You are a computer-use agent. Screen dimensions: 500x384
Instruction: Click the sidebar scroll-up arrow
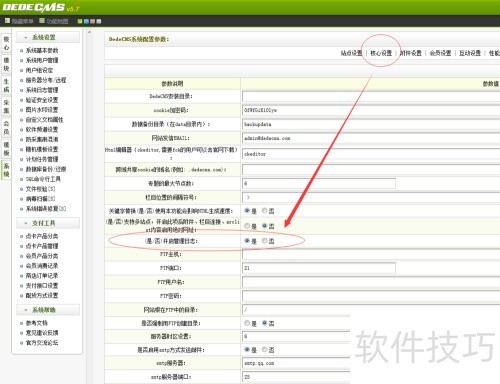point(89,32)
